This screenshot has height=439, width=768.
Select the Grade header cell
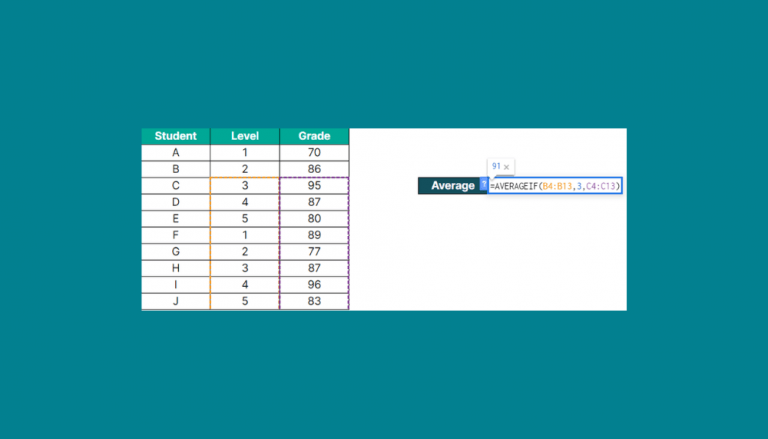[314, 136]
